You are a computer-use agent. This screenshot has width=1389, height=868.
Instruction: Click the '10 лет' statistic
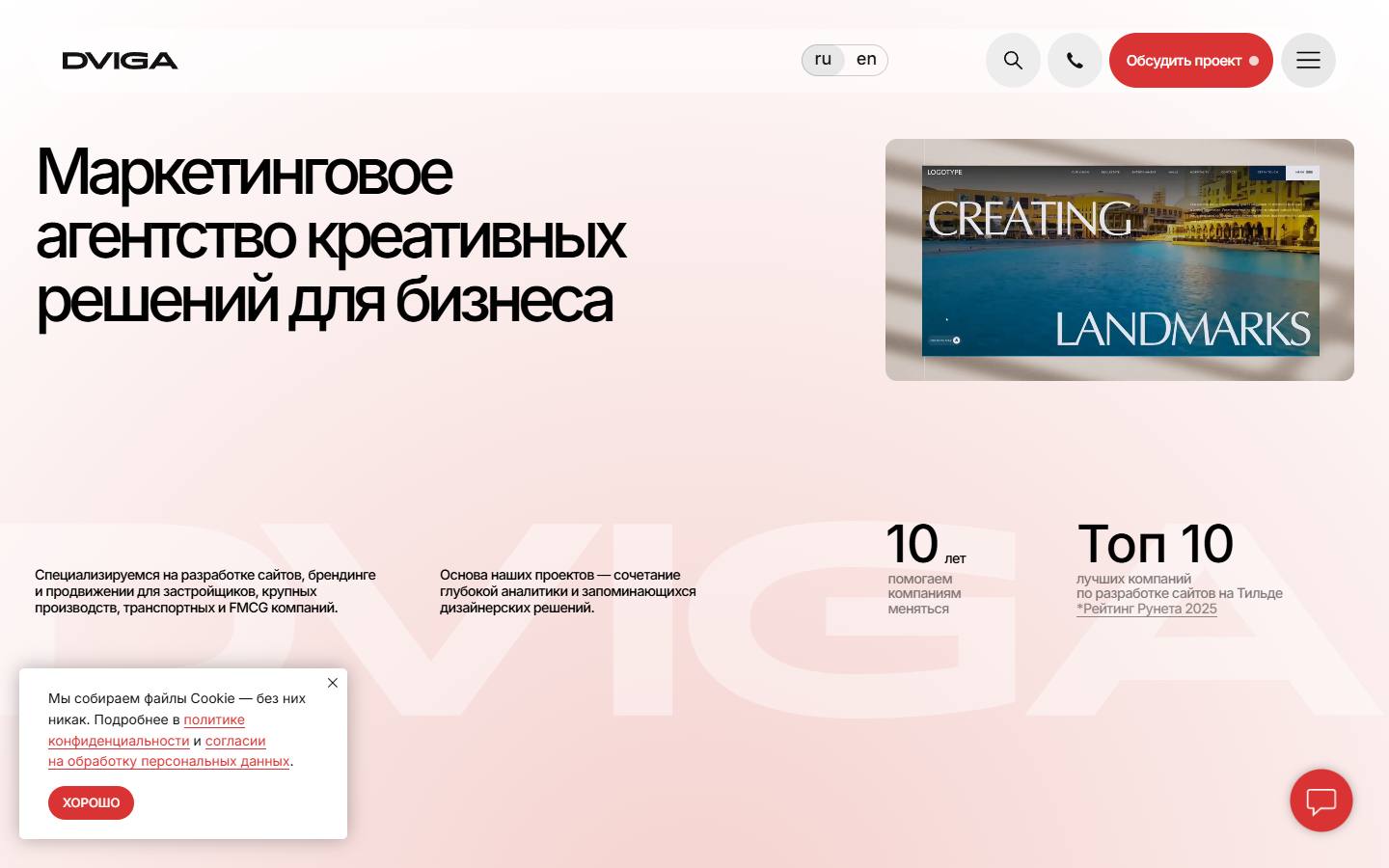[x=926, y=545]
